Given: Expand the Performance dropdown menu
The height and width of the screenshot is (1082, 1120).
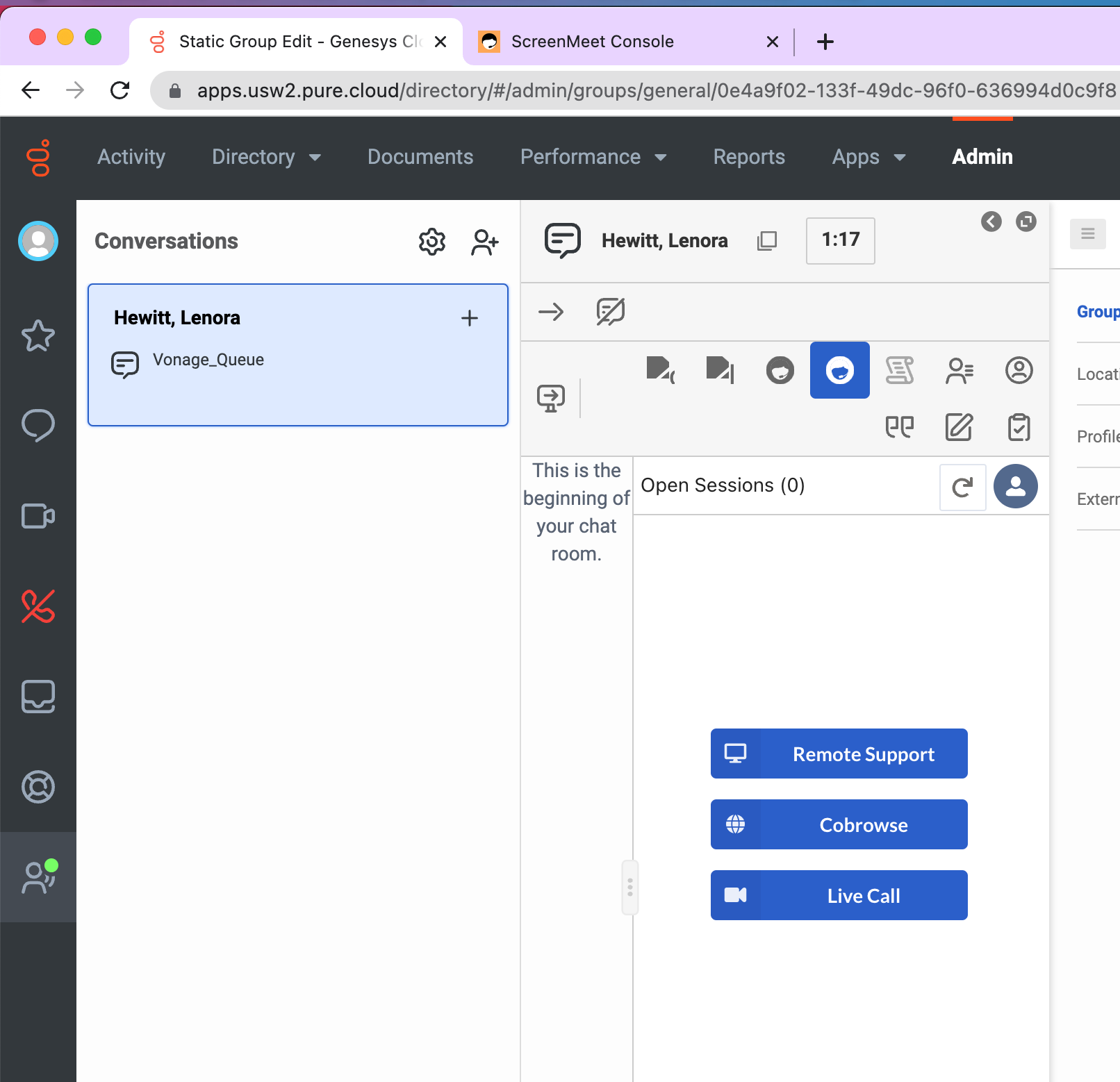Looking at the screenshot, I should 594,157.
